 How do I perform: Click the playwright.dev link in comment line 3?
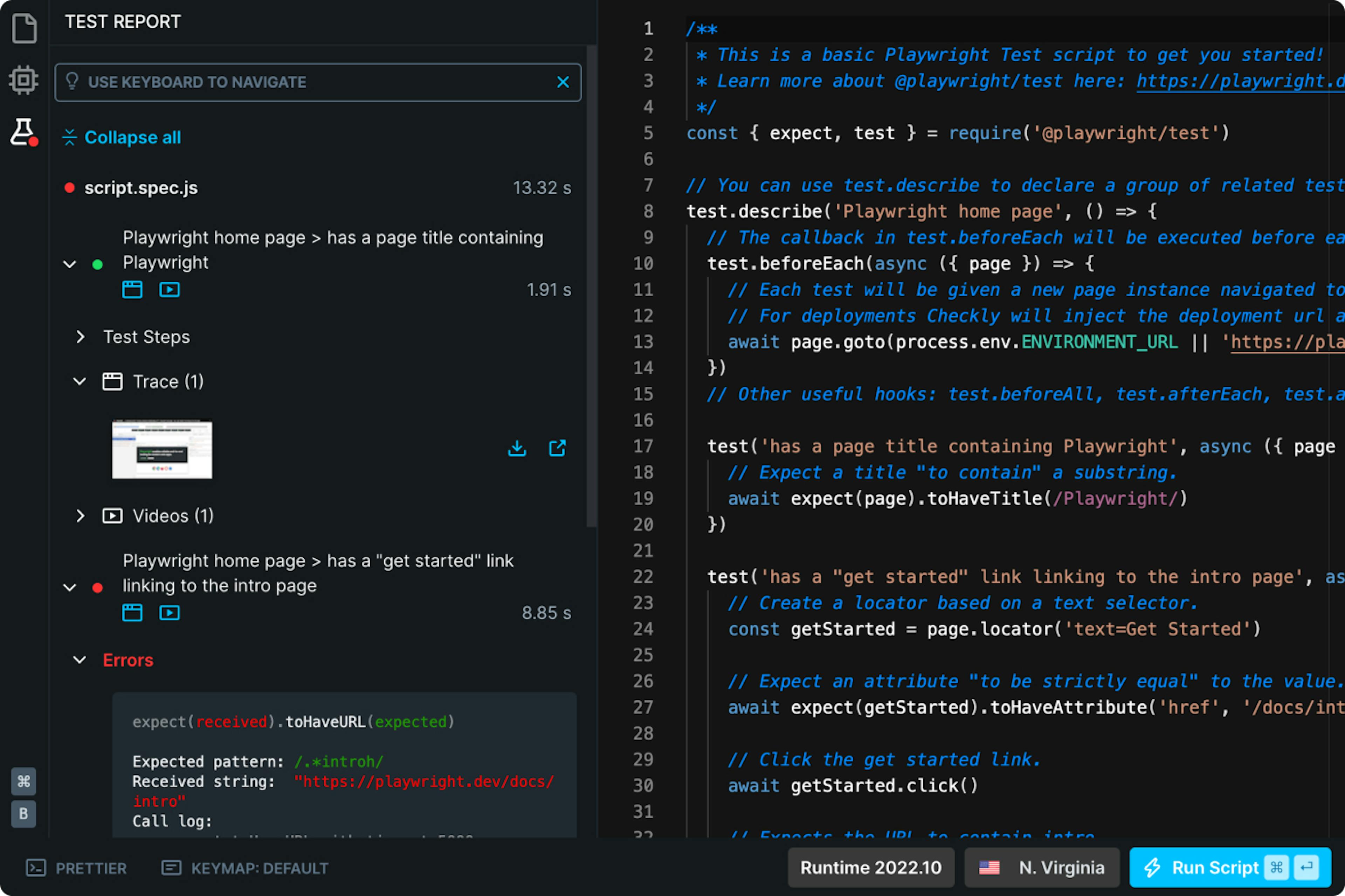coord(1240,81)
